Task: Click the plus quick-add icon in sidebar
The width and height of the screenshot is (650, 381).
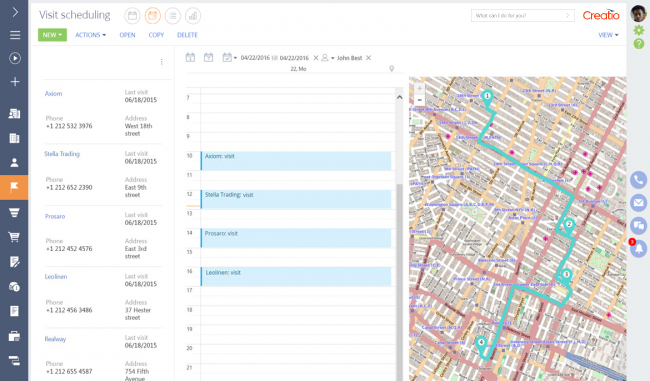Action: click(x=15, y=82)
